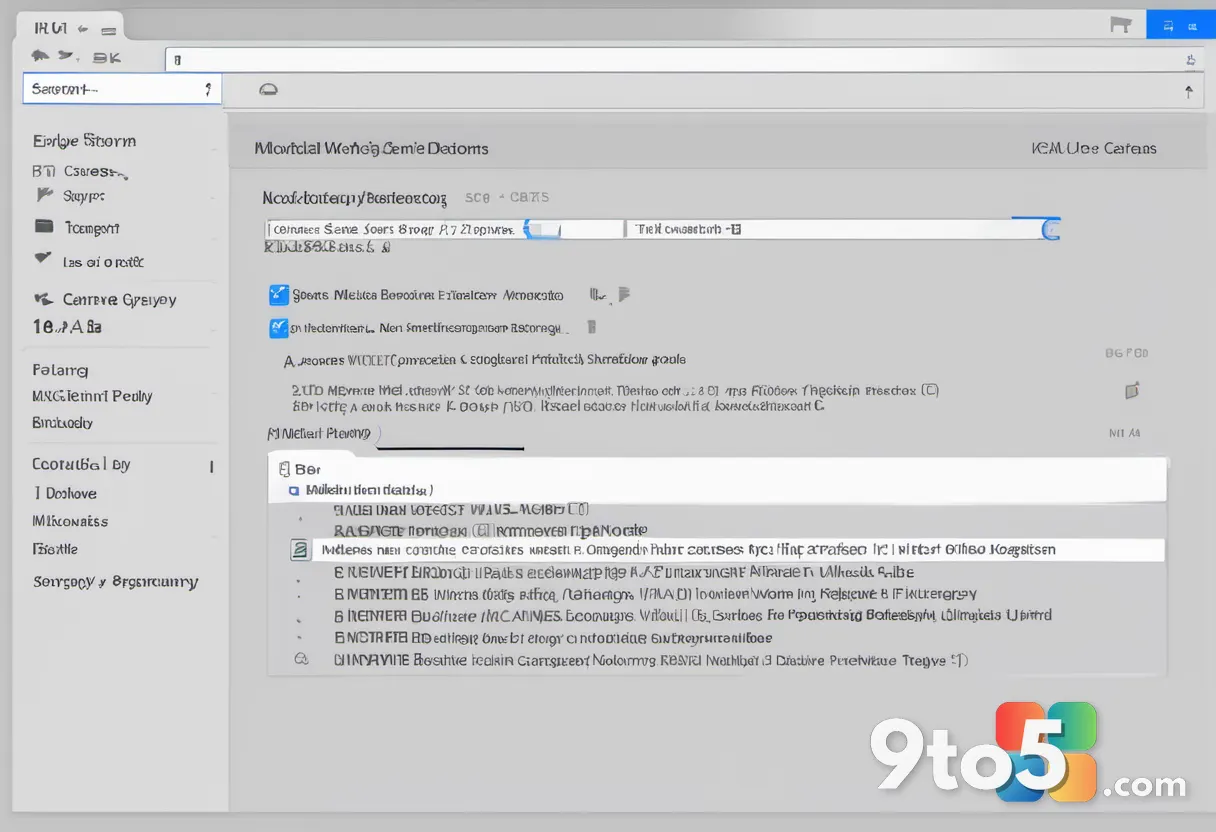The height and width of the screenshot is (832, 1216).
Task: Select sidebar item 'Bsatlle'
Action: tap(55, 549)
